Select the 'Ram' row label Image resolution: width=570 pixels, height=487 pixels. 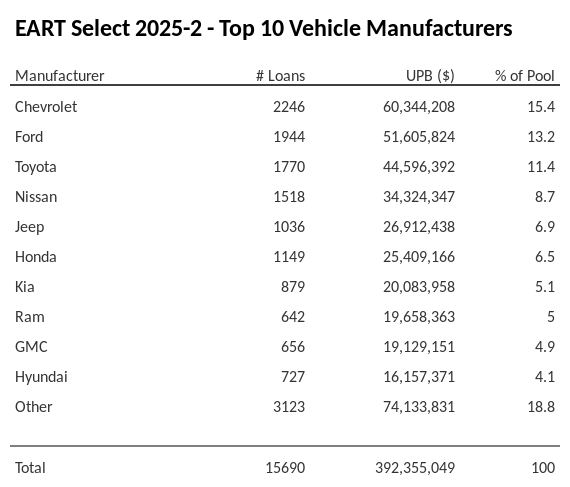30,317
